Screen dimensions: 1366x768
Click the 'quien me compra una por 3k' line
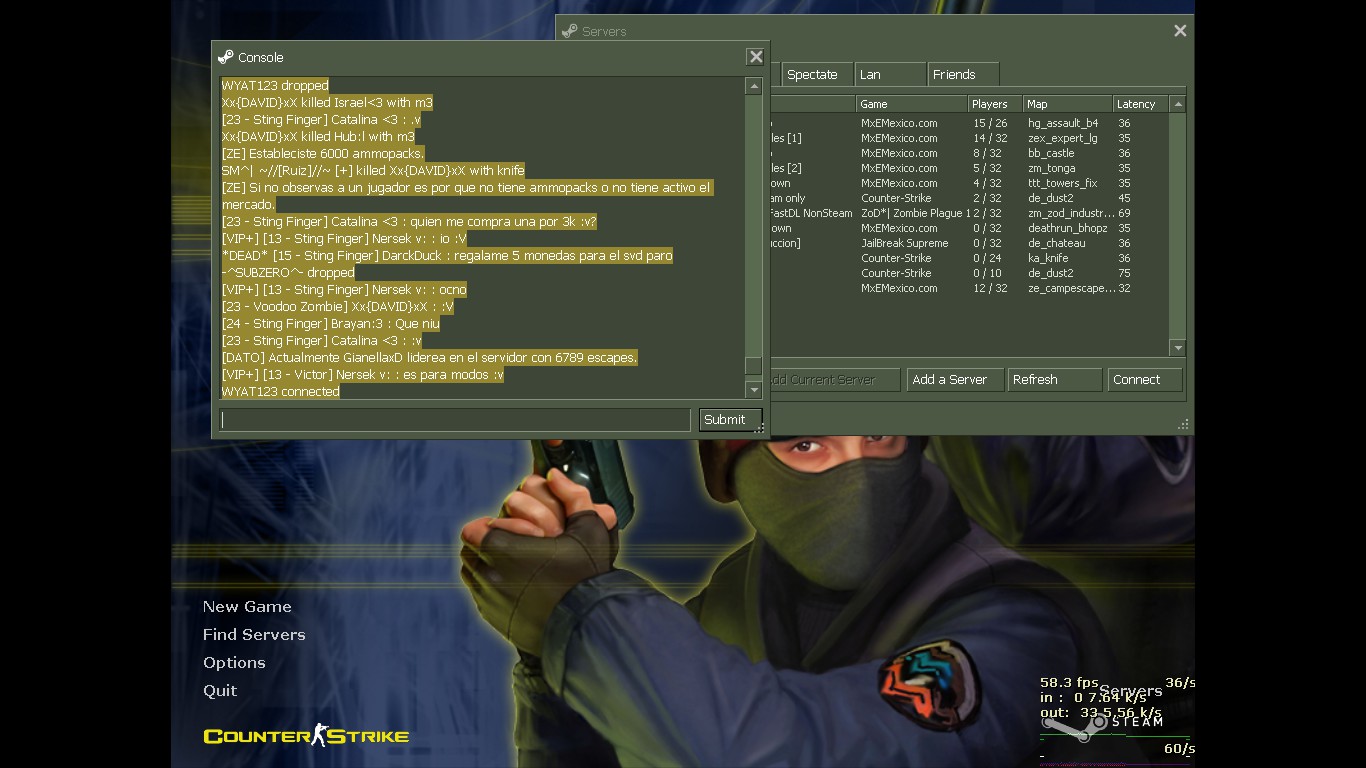[x=409, y=222]
